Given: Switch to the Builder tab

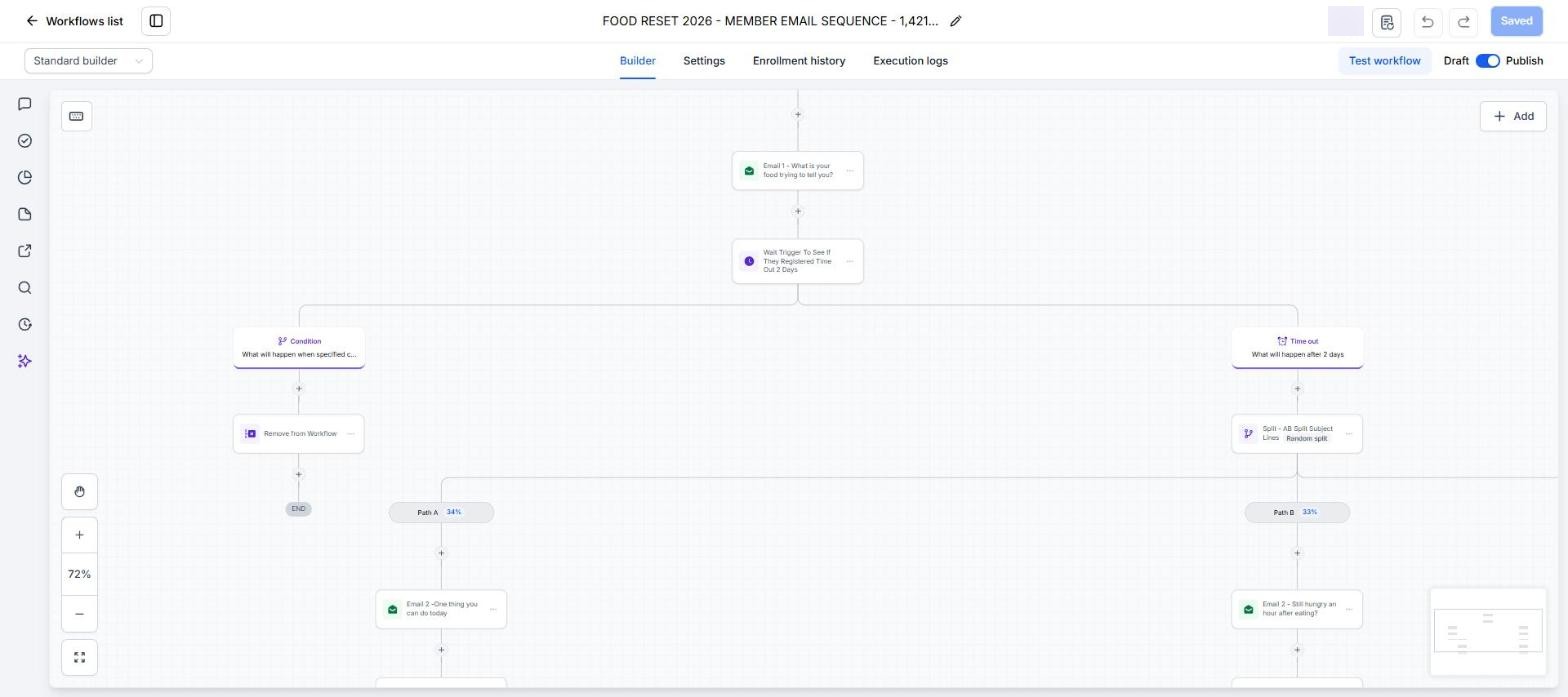Looking at the screenshot, I should pos(637,61).
